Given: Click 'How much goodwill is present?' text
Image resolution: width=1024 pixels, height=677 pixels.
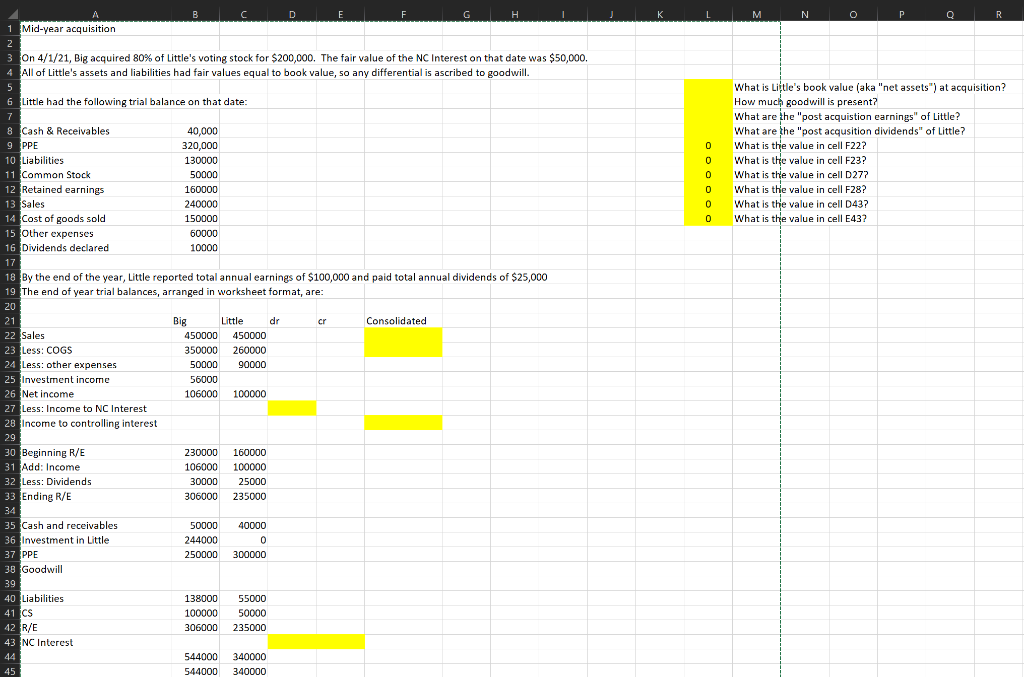Looking at the screenshot, I should 805,102.
